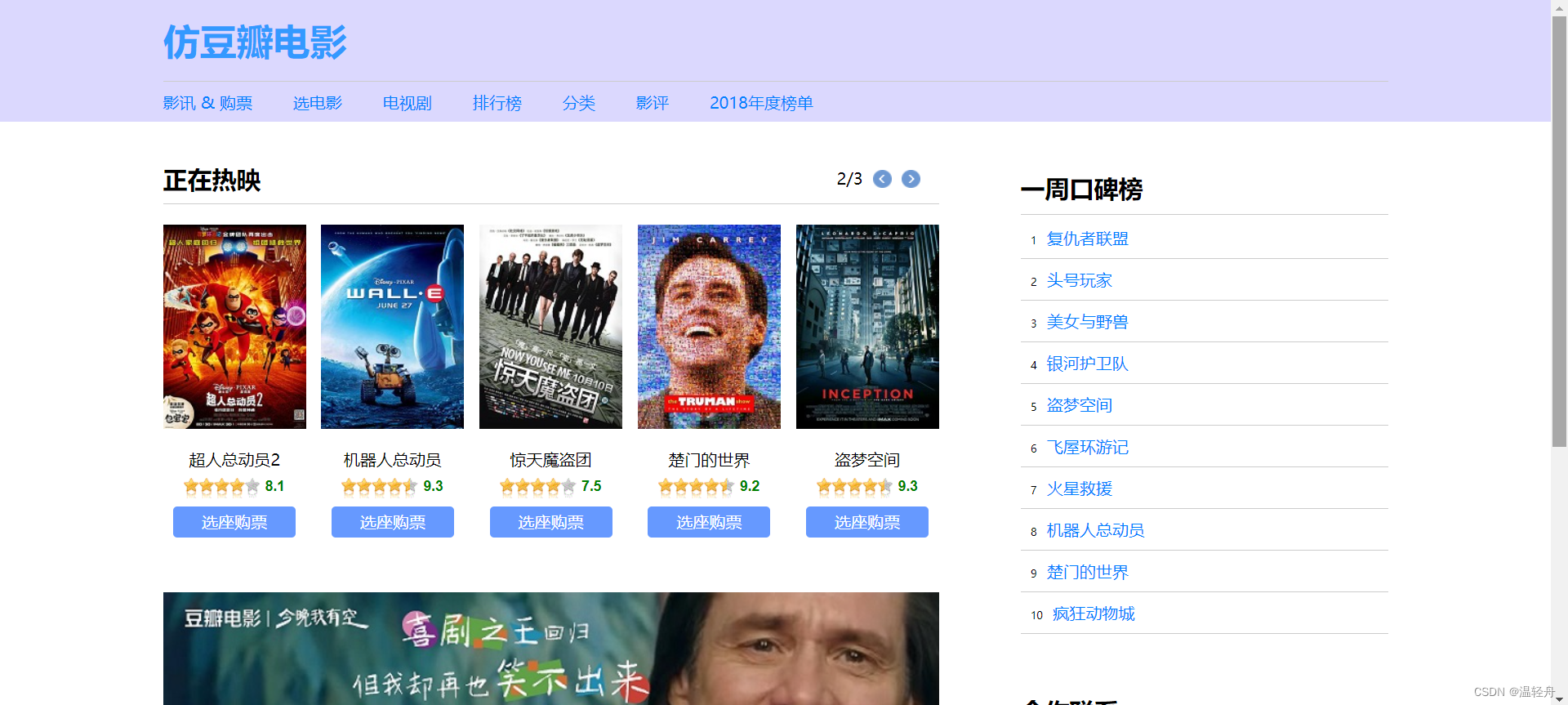
Task: Open 机器人总动员 in the weekly ranking list
Action: (1096, 530)
